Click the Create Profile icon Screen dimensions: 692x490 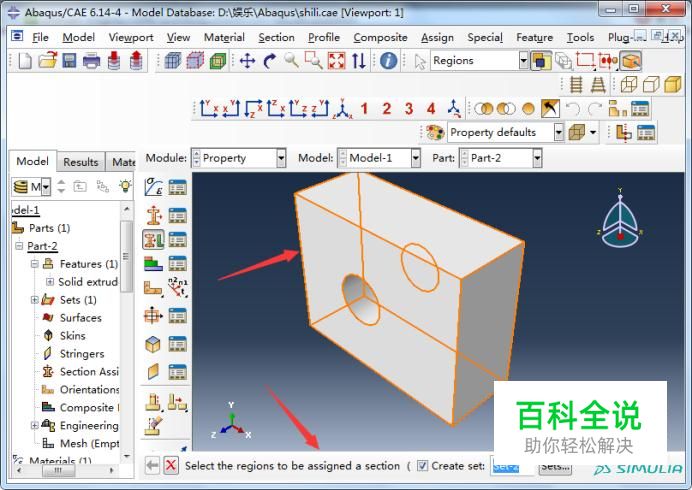click(154, 316)
